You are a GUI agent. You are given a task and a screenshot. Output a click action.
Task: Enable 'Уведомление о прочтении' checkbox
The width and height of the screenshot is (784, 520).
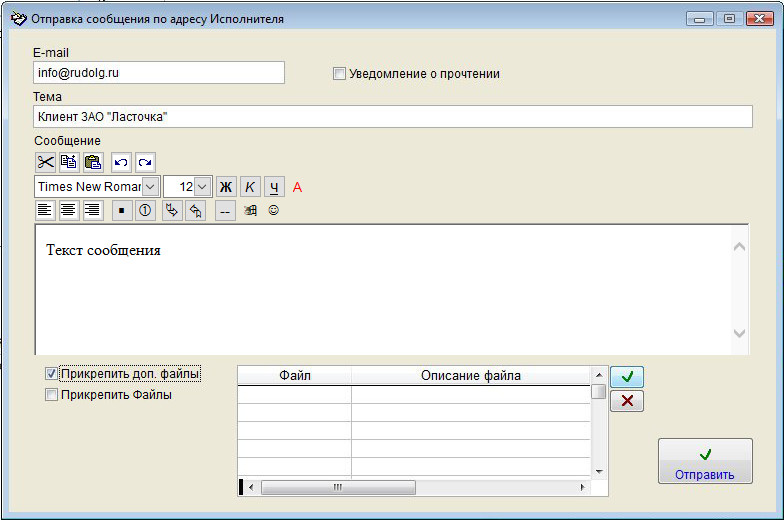click(339, 73)
